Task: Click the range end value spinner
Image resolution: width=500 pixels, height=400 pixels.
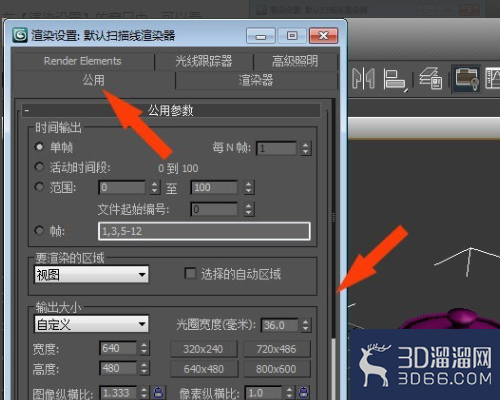Action: pyautogui.click(x=248, y=187)
